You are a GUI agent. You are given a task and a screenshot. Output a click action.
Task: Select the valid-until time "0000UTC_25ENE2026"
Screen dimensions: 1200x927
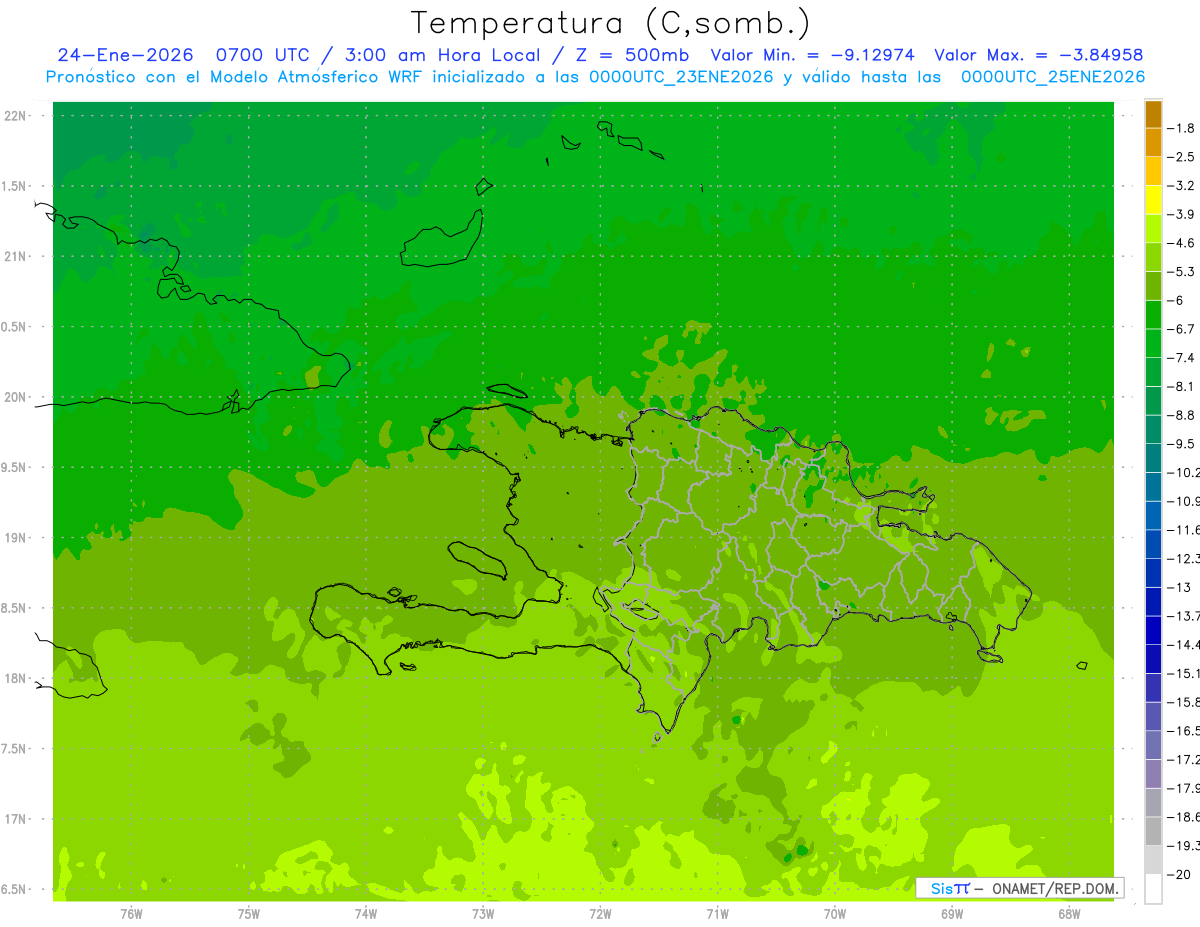1053,77
